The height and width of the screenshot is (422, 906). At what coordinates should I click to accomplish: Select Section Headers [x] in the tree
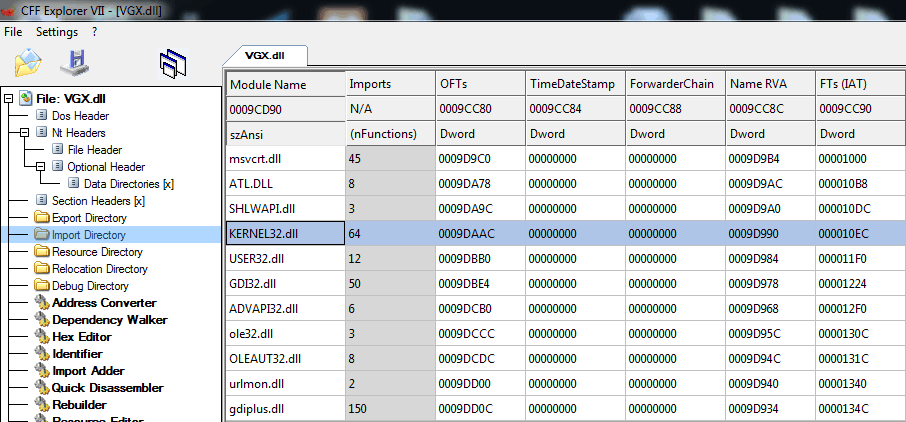pyautogui.click(x=98, y=201)
